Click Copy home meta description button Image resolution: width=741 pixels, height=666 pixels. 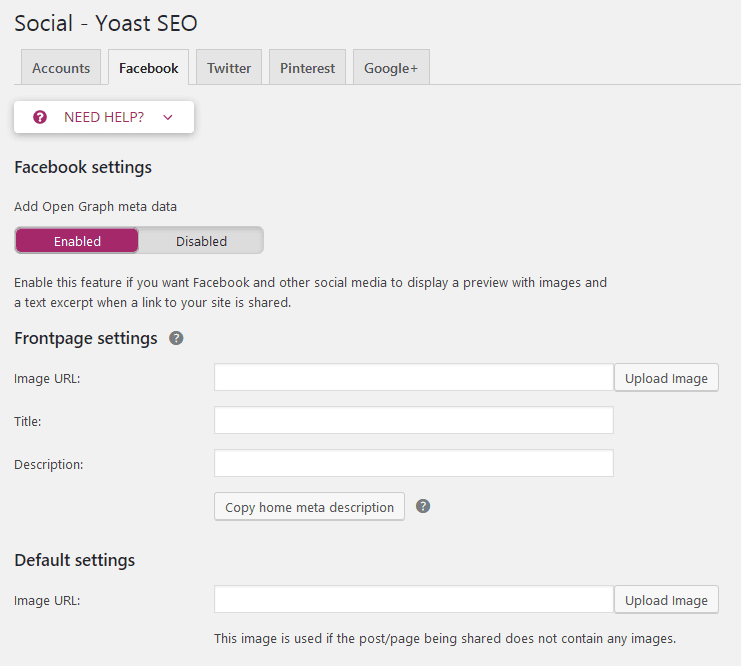point(310,507)
